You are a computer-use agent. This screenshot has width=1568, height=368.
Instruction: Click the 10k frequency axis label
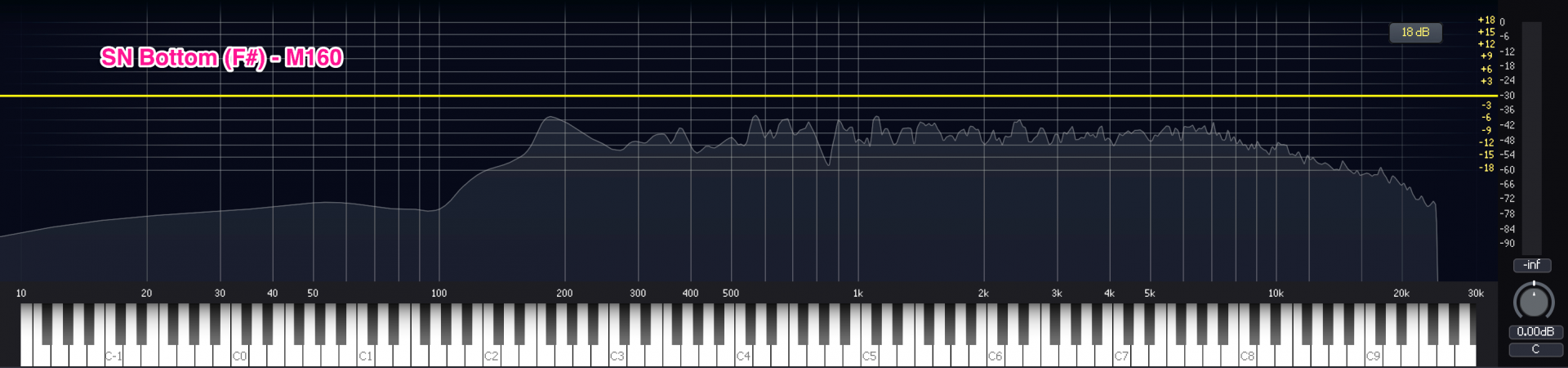(1276, 293)
